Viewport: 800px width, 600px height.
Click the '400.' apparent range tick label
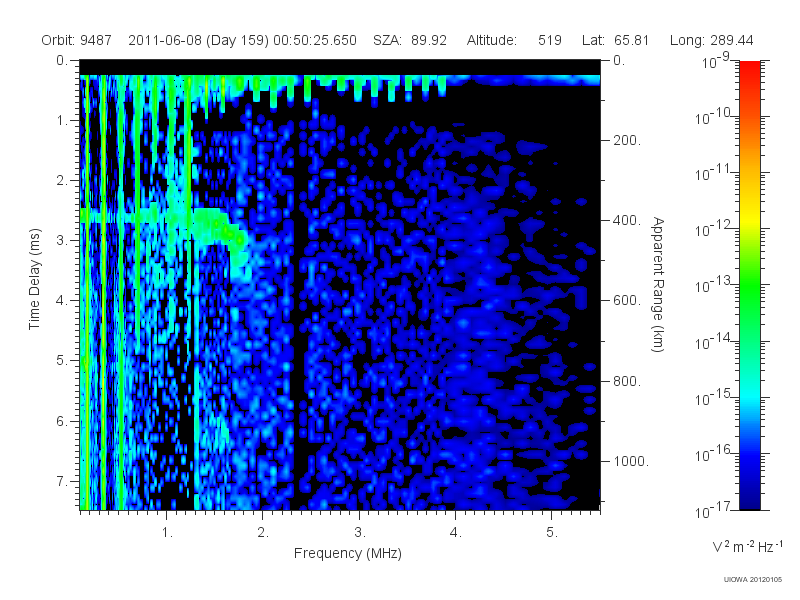627,220
